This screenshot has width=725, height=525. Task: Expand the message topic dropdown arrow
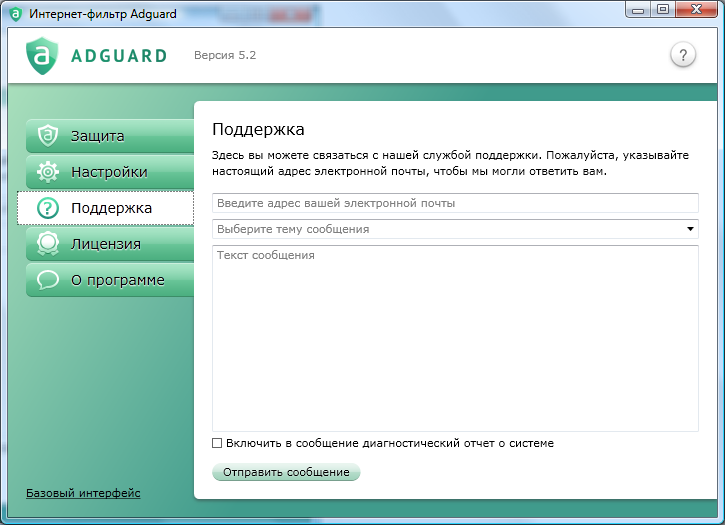coord(690,229)
